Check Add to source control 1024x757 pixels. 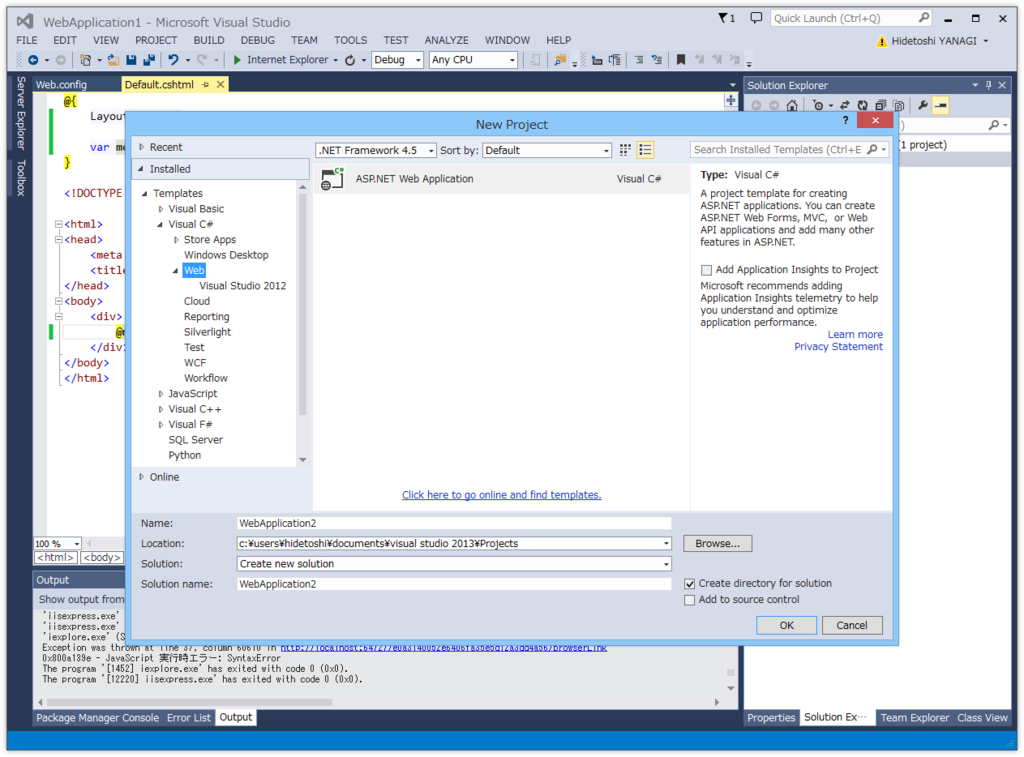(x=690, y=600)
